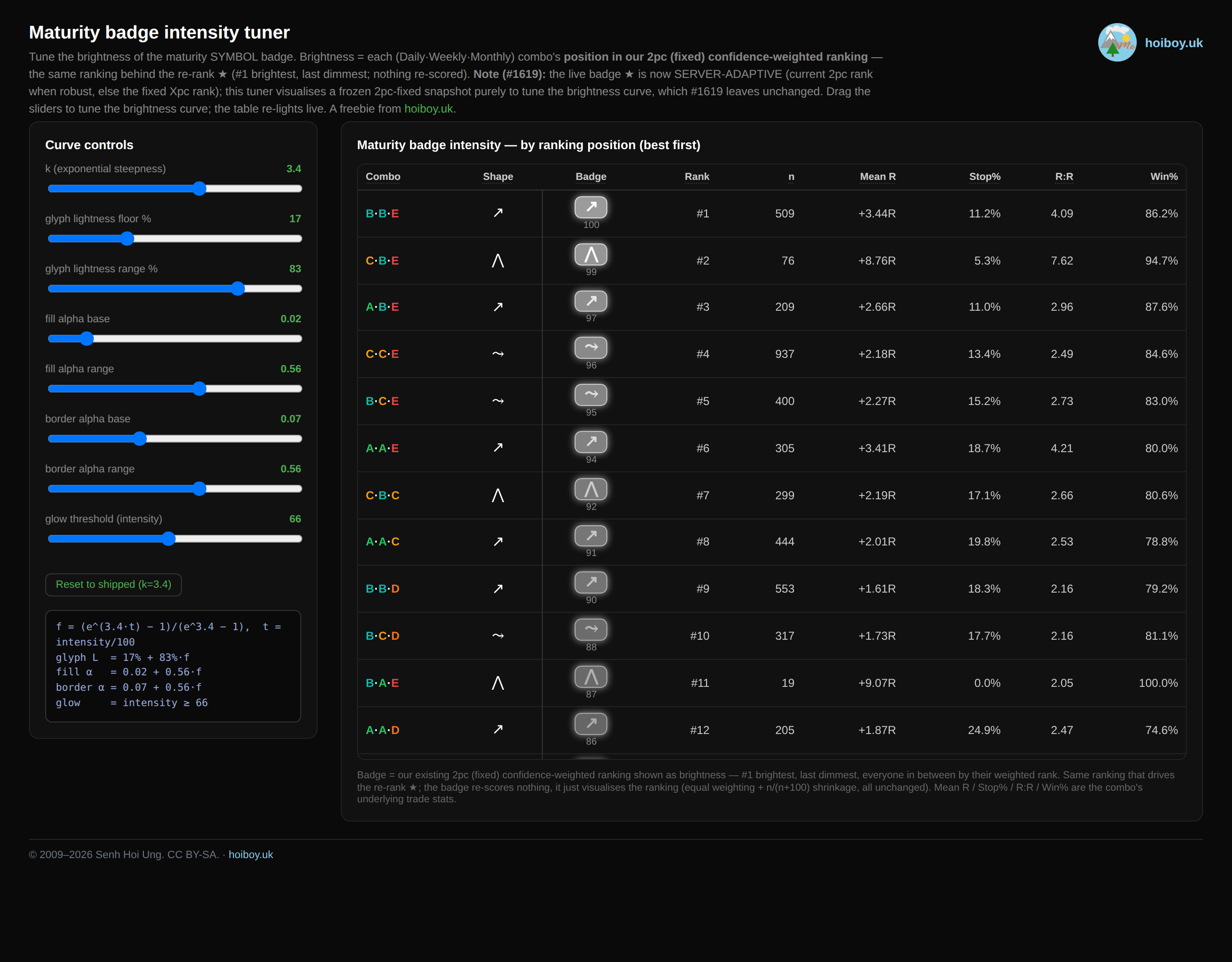Click the border alpha base slider
Screen dimensions: 1232x962
click(175, 439)
